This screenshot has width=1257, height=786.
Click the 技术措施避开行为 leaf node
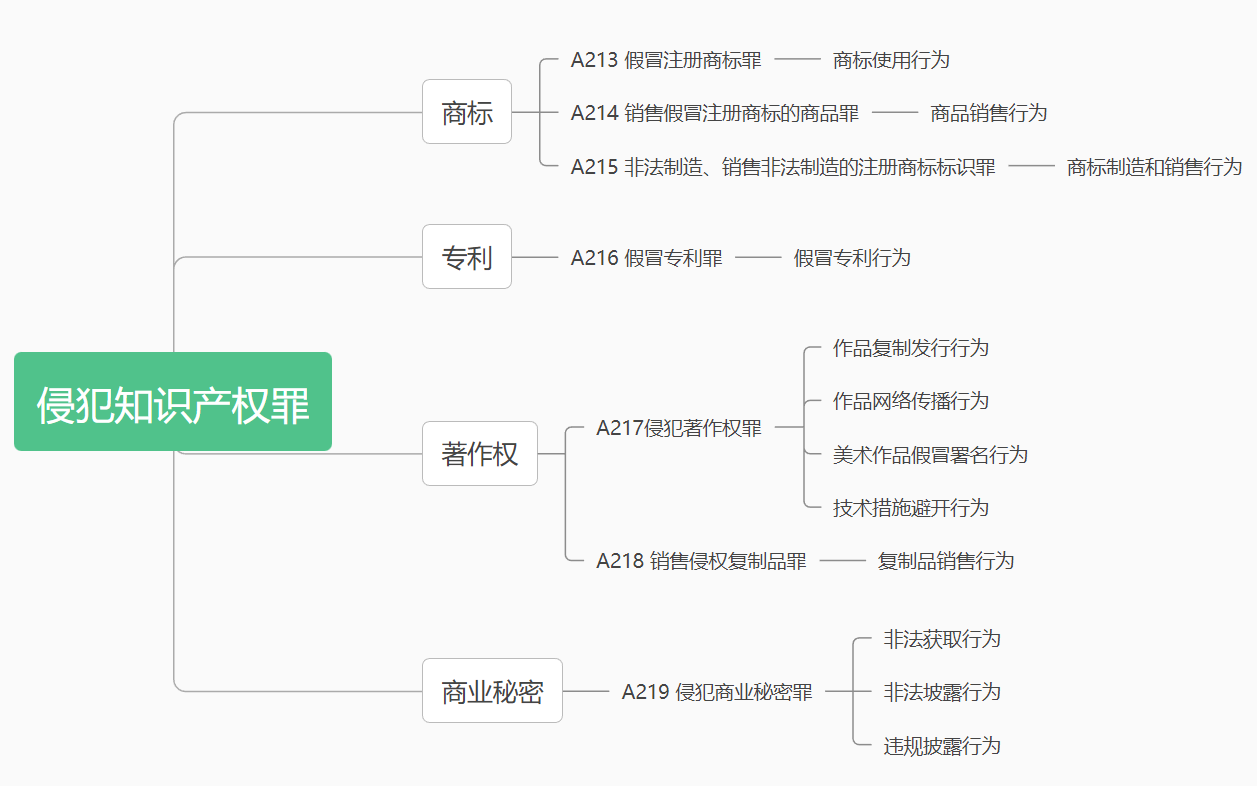point(911,508)
